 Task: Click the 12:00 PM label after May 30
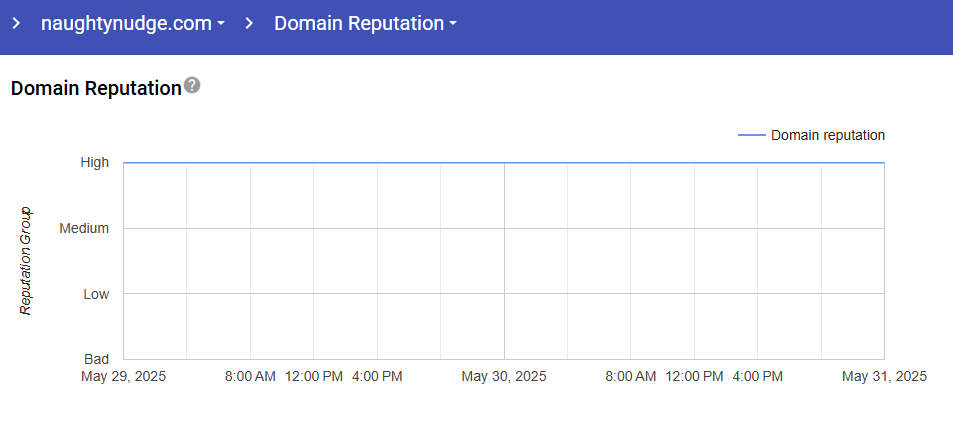[x=694, y=377]
